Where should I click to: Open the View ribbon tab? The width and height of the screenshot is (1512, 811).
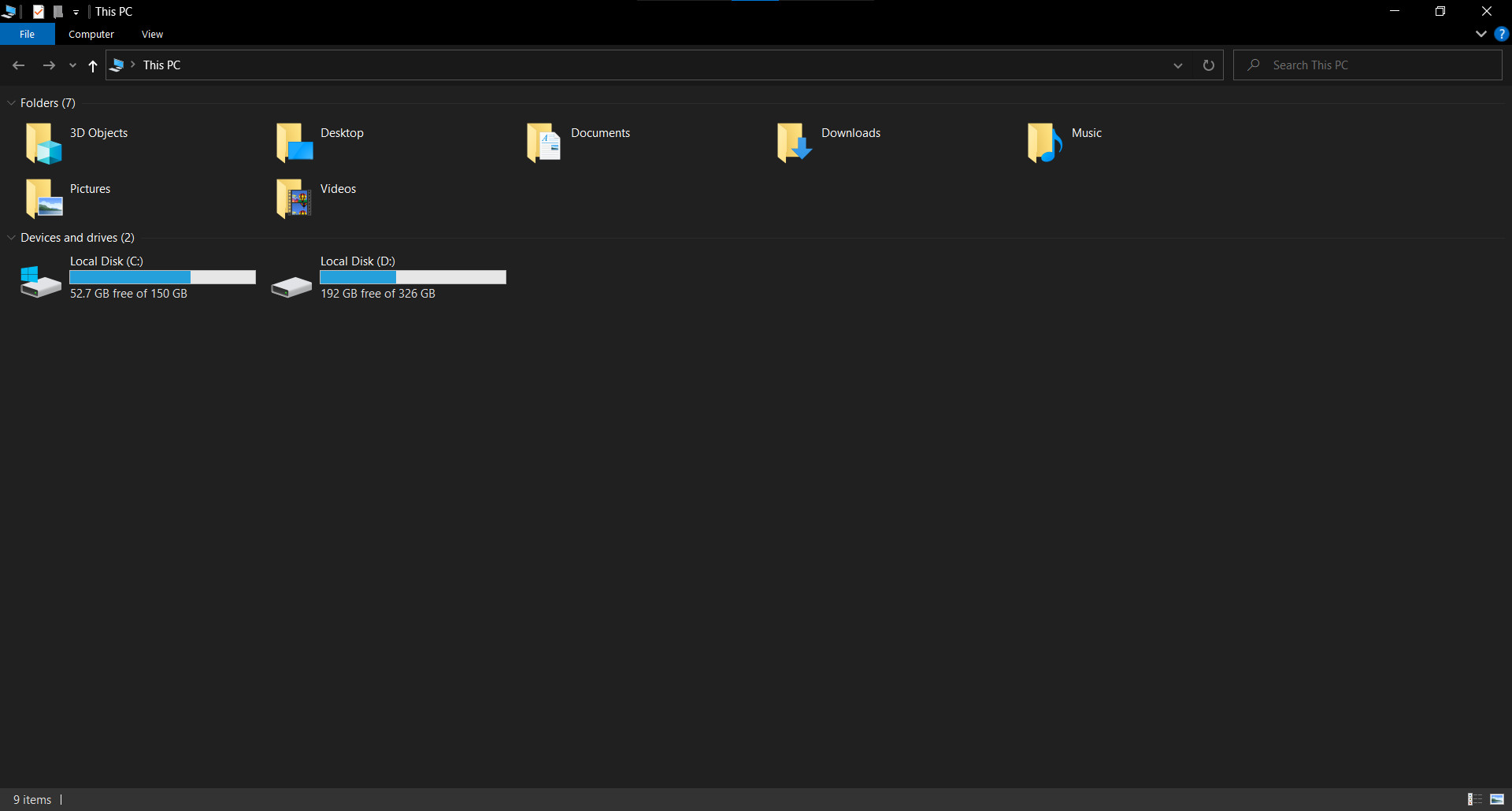tap(152, 34)
